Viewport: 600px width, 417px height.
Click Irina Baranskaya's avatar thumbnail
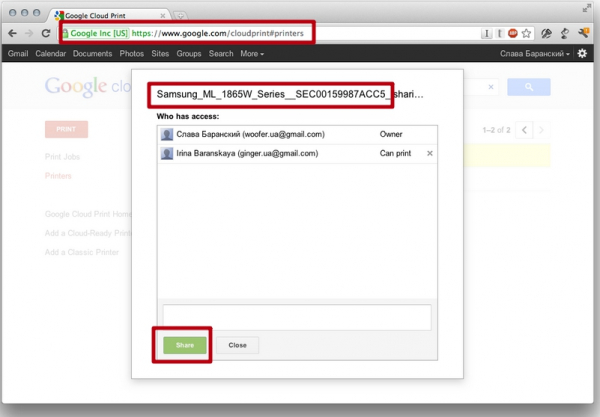(x=167, y=153)
